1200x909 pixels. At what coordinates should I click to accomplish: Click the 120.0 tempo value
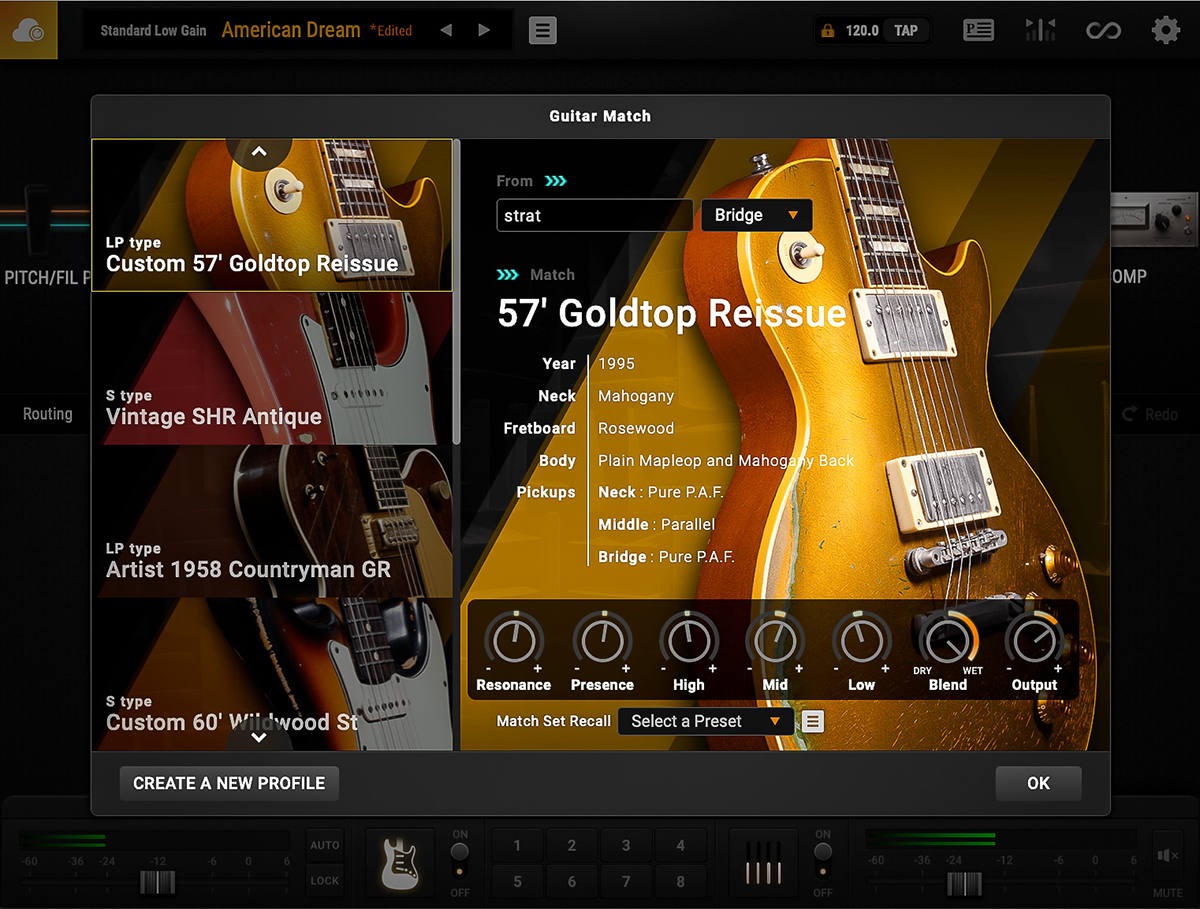click(x=862, y=31)
